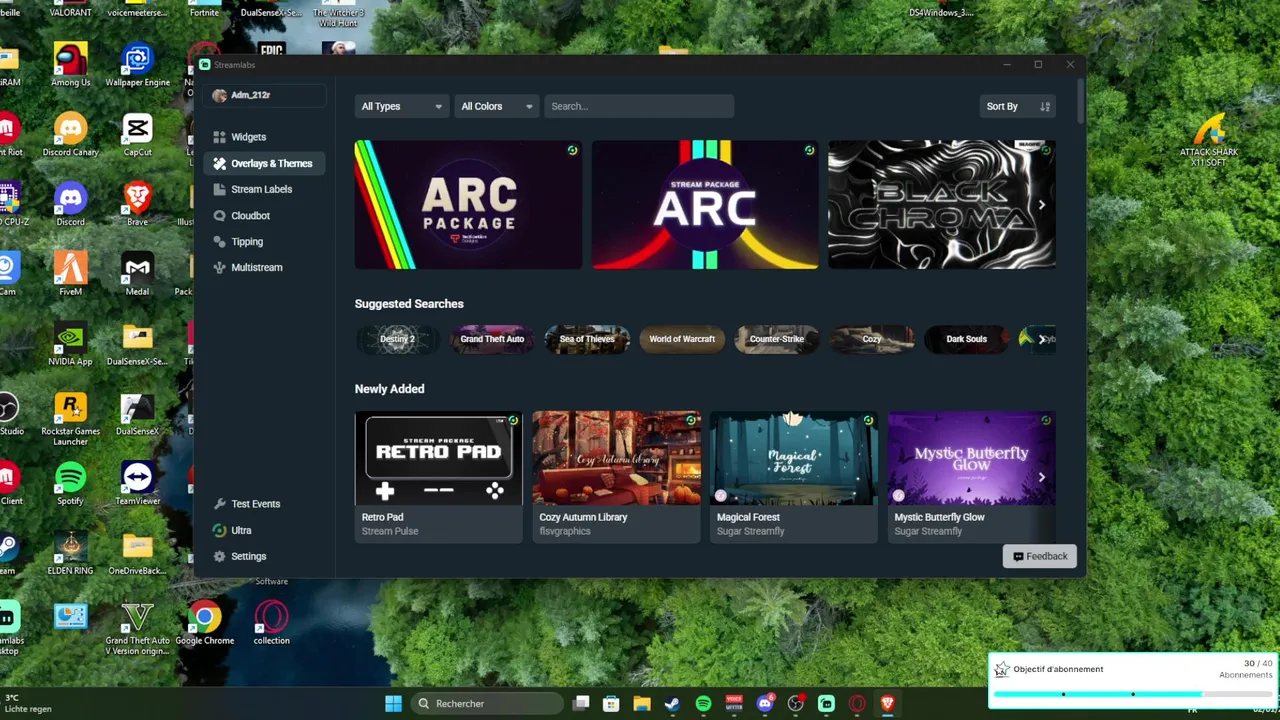Screen dimensions: 1280x720
Task: Open the Cozy Autumn Library thumbnail
Action: [x=616, y=458]
